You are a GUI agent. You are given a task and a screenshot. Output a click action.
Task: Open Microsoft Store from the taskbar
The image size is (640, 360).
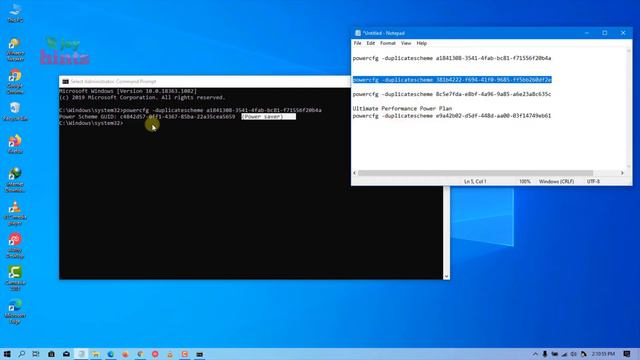51,354
